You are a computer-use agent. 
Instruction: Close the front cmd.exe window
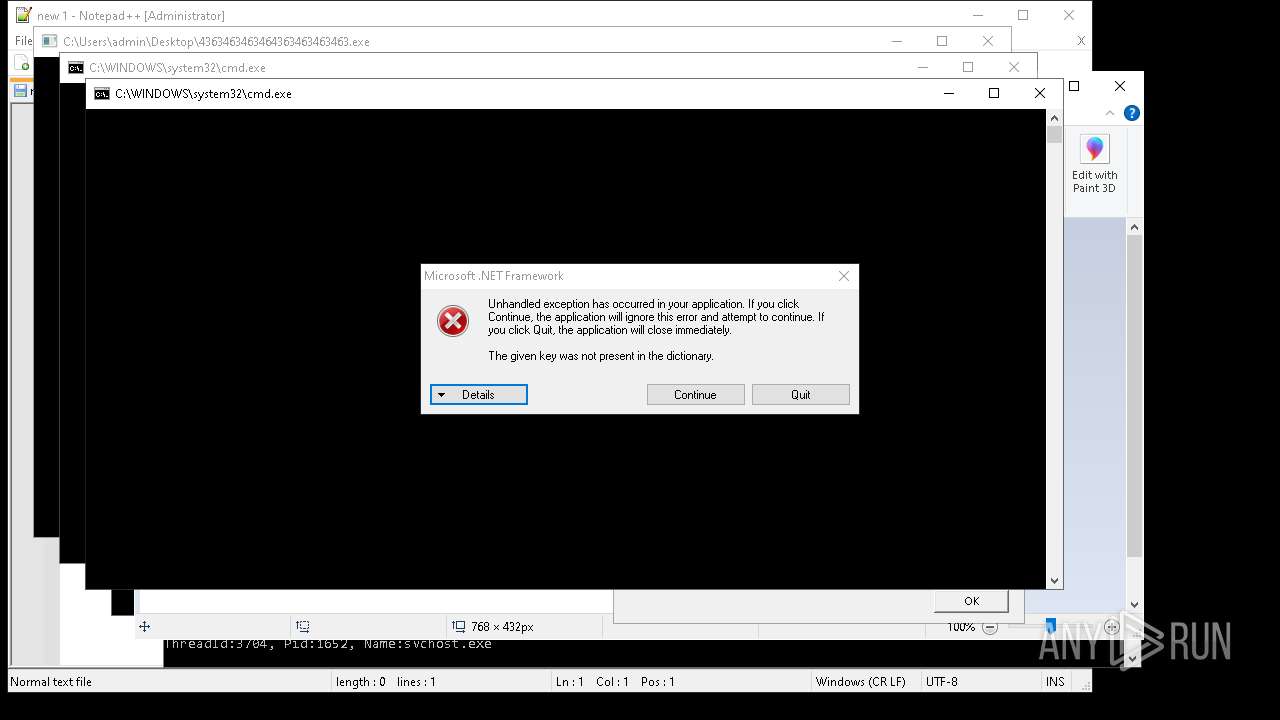[1040, 93]
